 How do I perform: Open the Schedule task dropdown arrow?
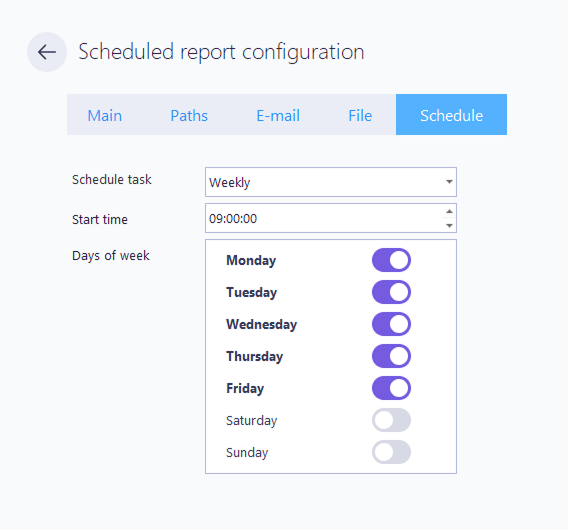click(x=449, y=182)
